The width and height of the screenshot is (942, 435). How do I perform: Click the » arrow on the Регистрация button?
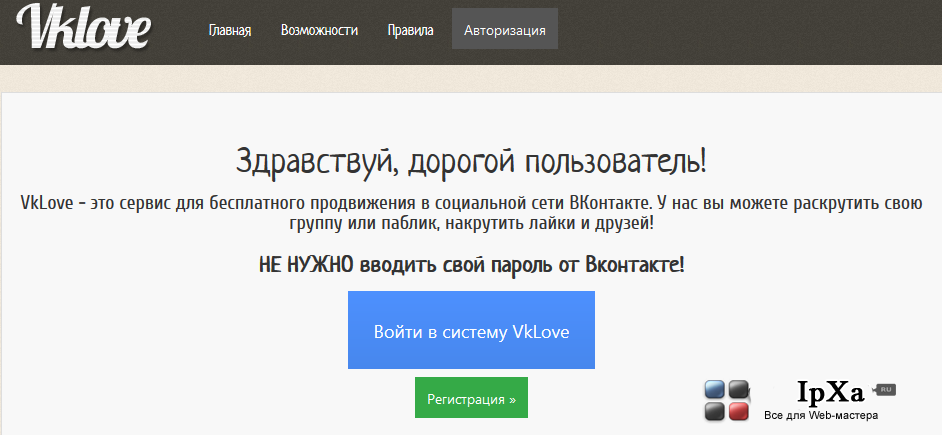pyautogui.click(x=512, y=399)
